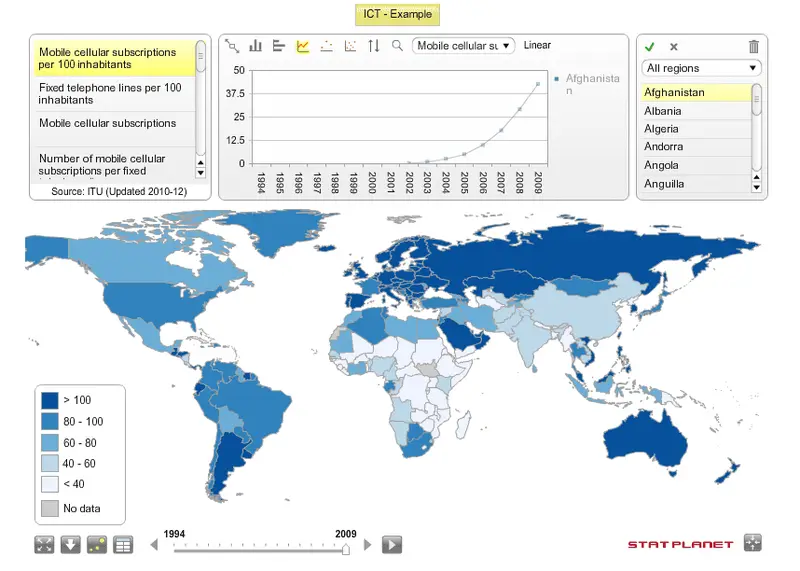Open the All regions dropdown
Image resolution: width=800 pixels, height=571 pixels.
[701, 68]
